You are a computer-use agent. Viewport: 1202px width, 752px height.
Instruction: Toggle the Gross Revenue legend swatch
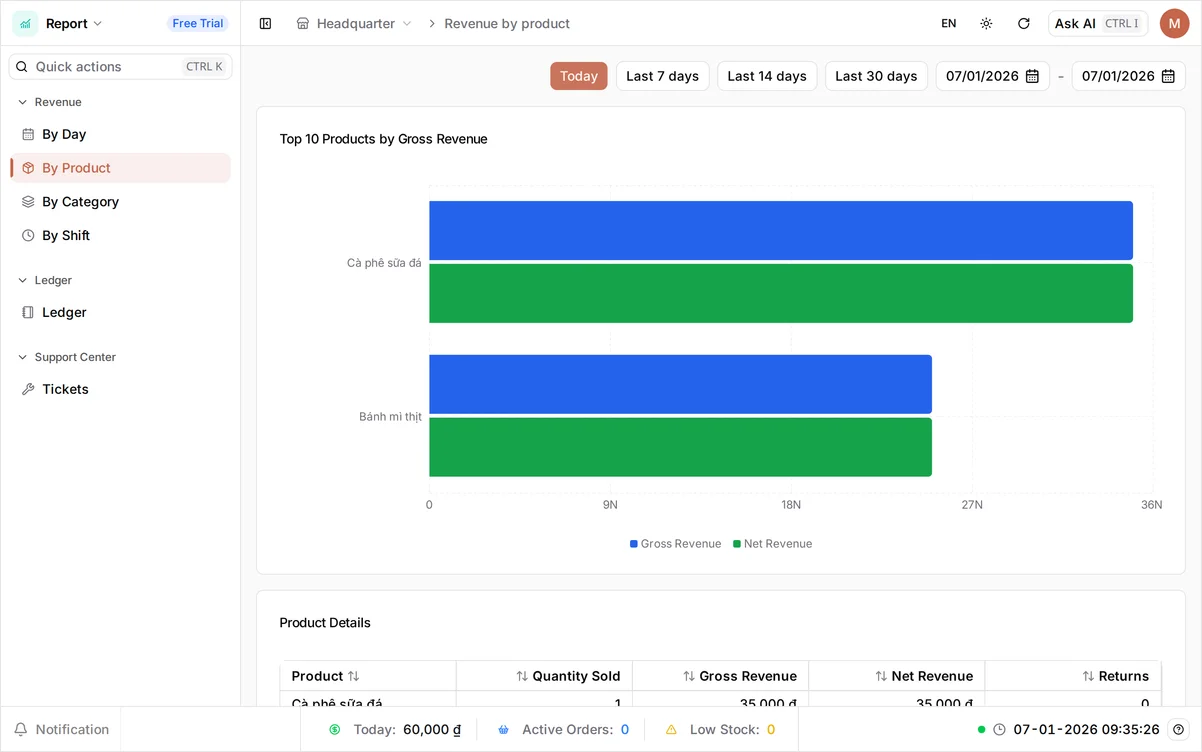tap(634, 544)
